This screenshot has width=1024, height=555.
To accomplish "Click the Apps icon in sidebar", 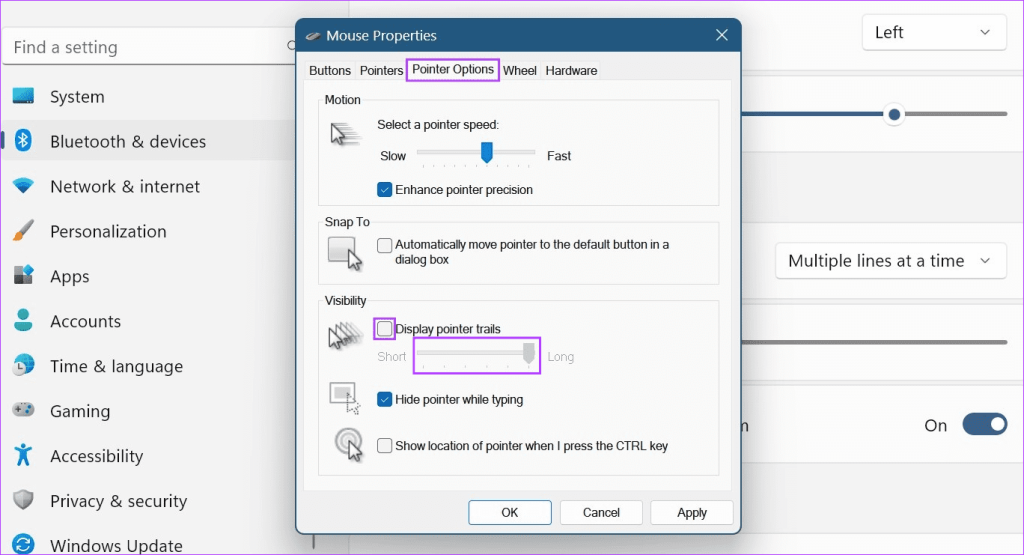I will 24,276.
